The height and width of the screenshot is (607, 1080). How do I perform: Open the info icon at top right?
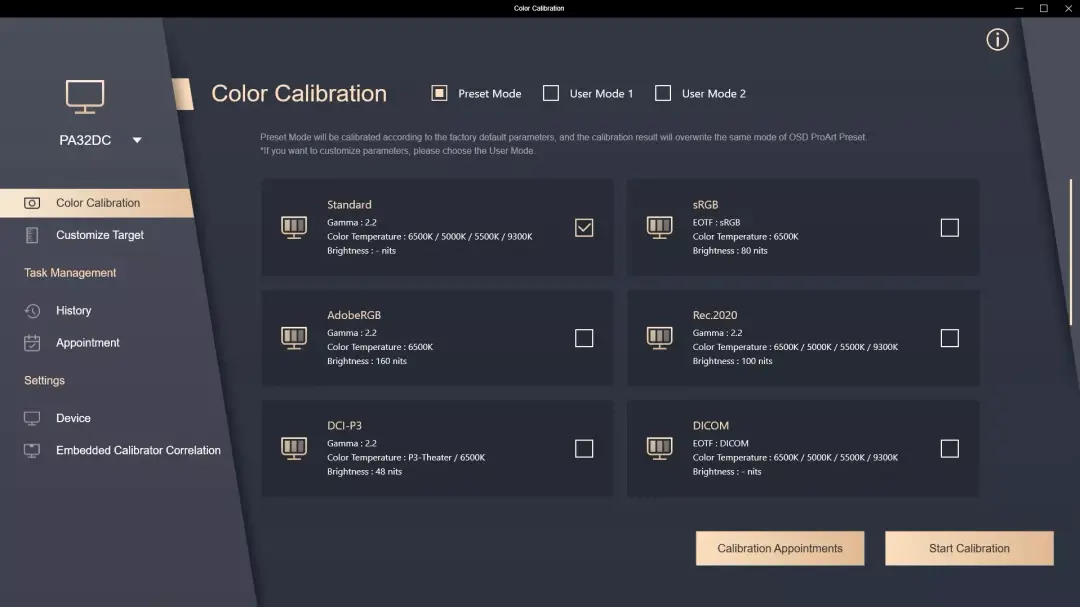point(997,40)
